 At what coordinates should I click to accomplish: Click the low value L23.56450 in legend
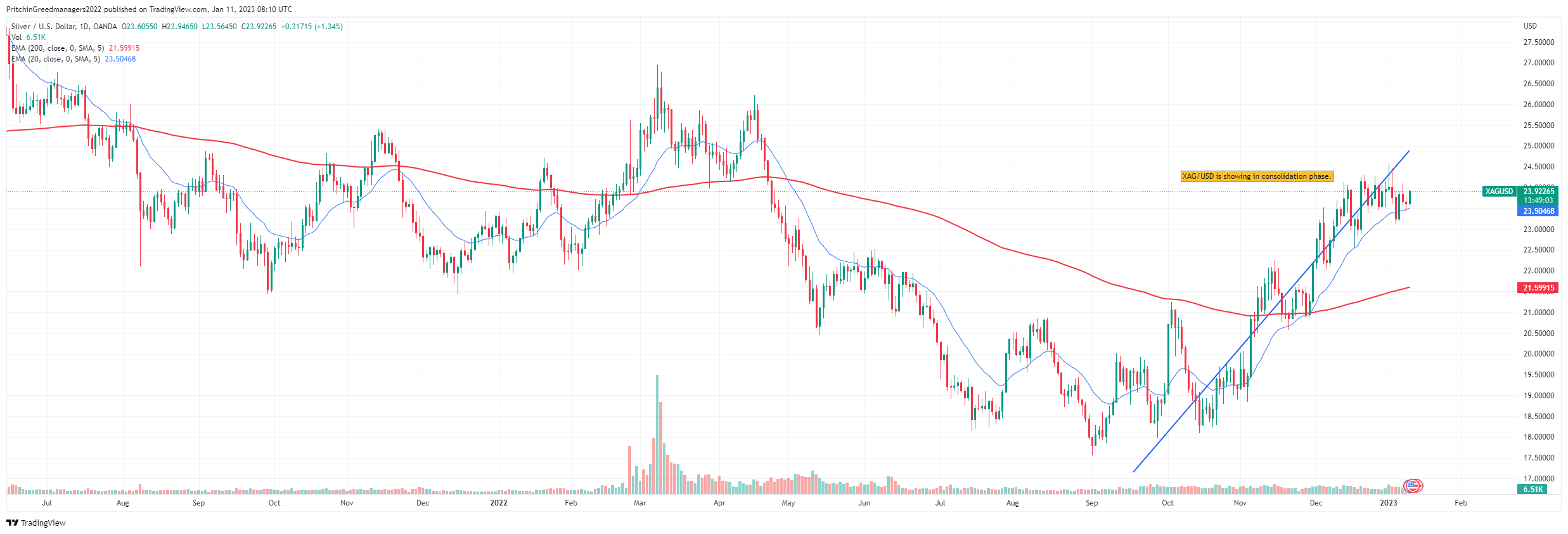coord(219,27)
